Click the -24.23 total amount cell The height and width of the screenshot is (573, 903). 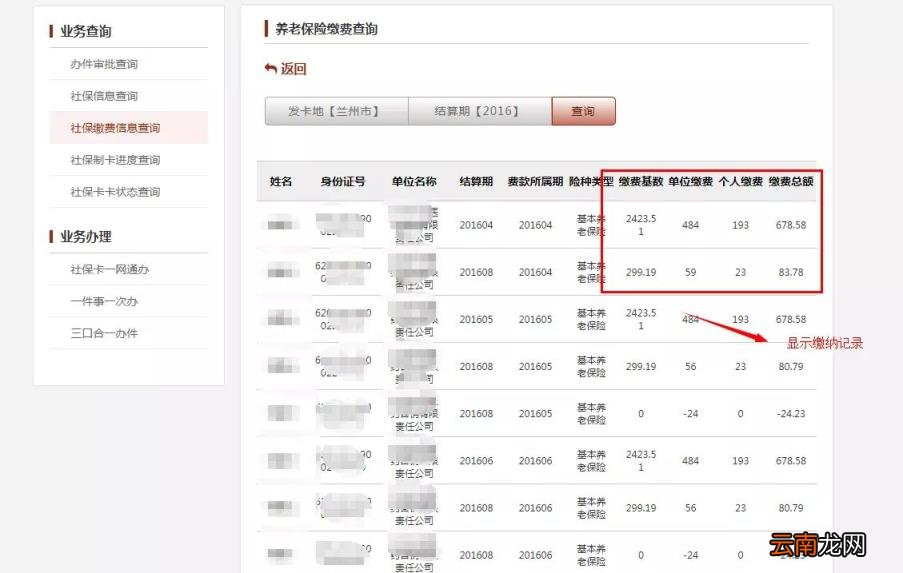coord(791,413)
